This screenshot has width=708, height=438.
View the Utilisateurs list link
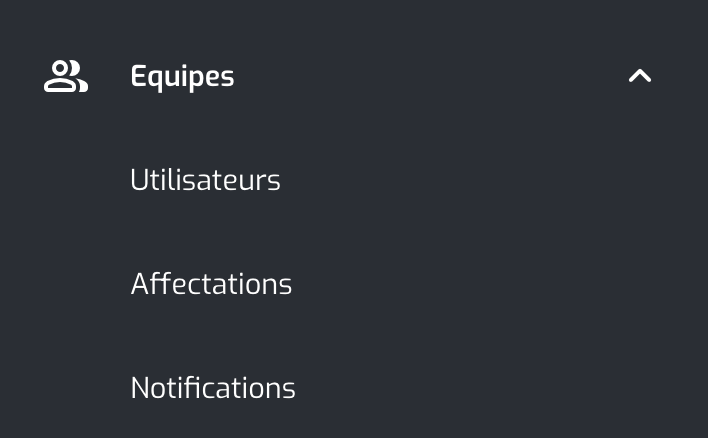tap(205, 180)
